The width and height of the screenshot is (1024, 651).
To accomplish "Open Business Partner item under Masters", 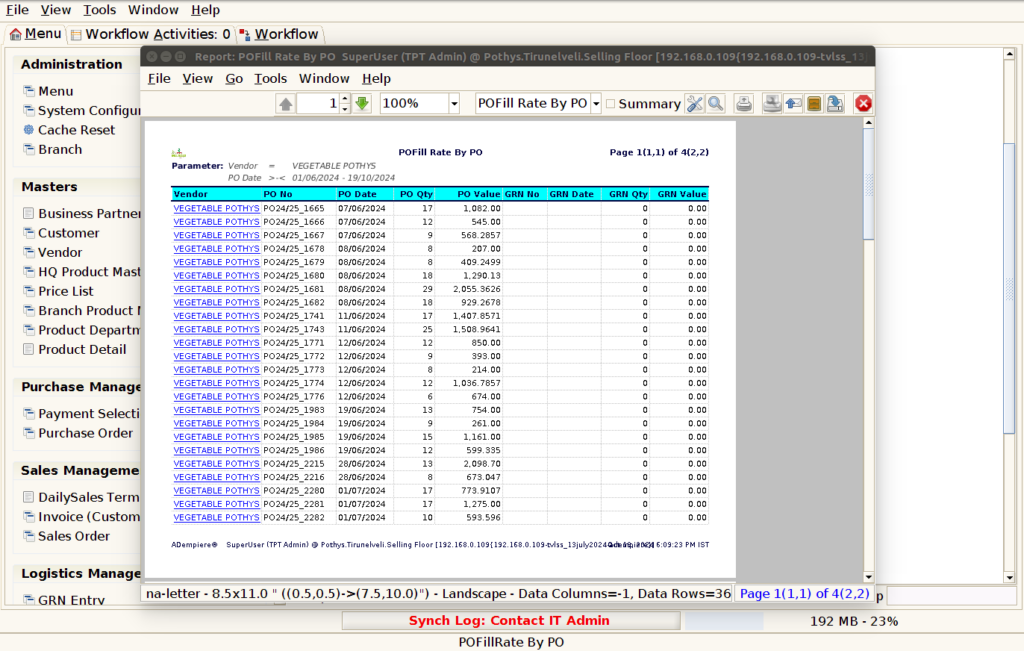I will (82, 213).
